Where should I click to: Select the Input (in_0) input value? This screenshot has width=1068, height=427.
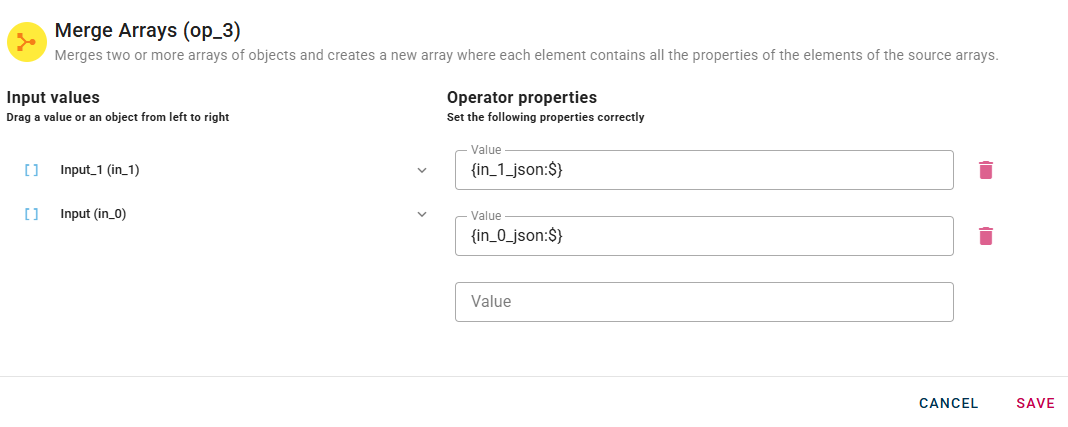point(93,214)
